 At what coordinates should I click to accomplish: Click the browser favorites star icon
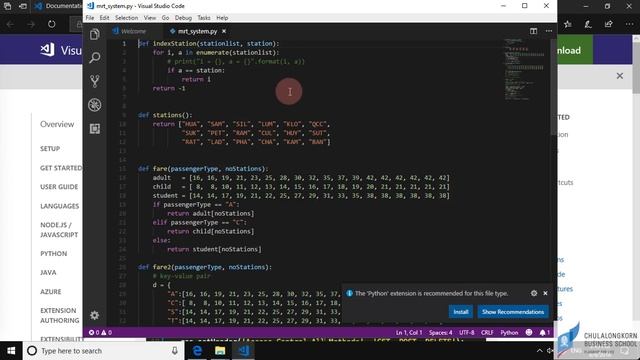[568, 24]
